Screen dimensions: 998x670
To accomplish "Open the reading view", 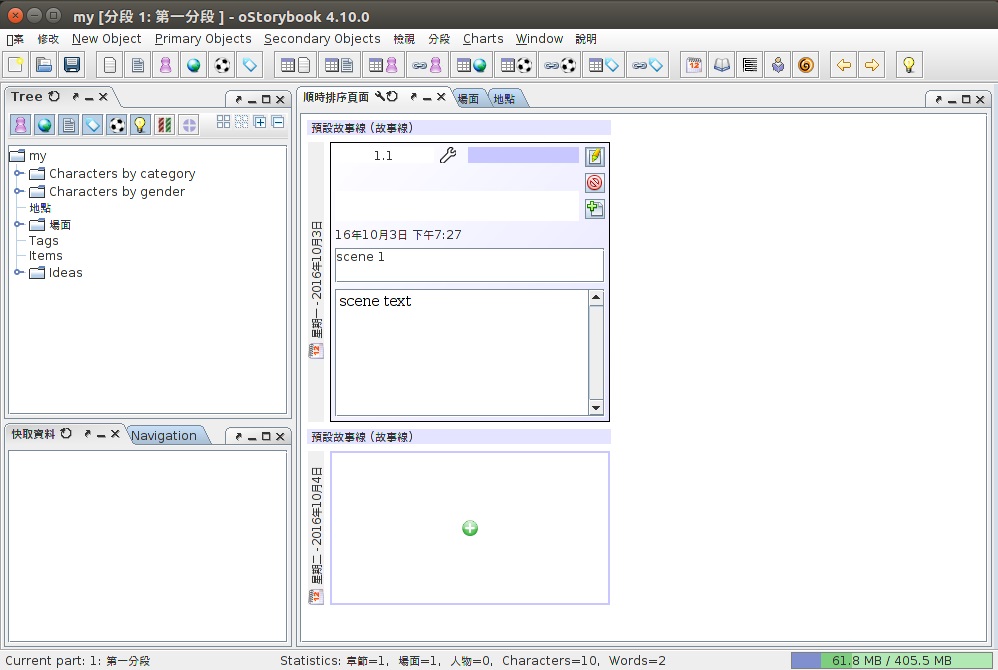I will pyautogui.click(x=778, y=65).
